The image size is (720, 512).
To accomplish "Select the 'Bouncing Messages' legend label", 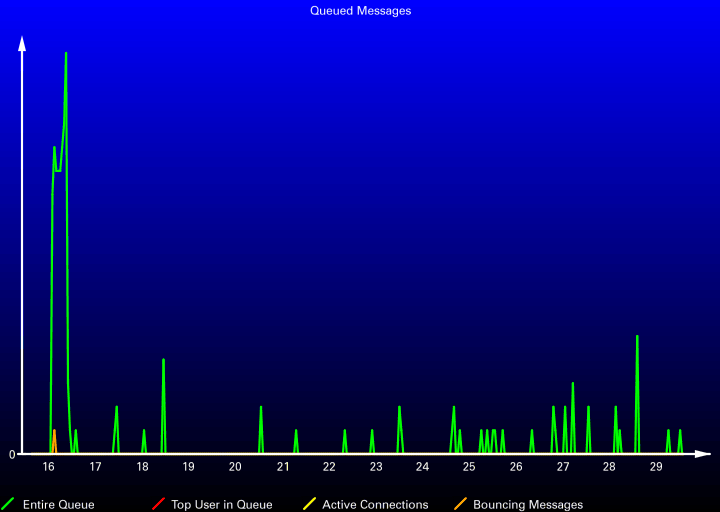I will click(528, 505).
